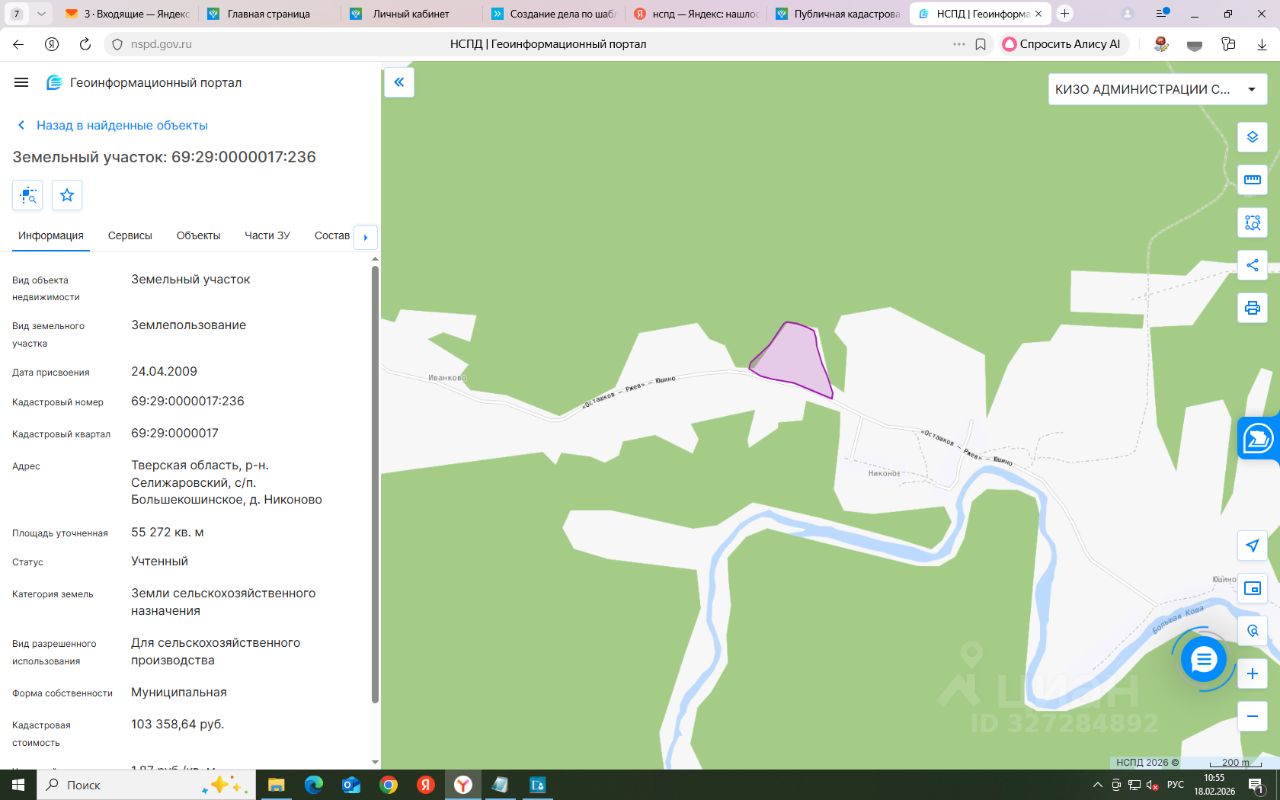Open the chat support bubble
This screenshot has height=800, width=1280.
pos(1203,659)
